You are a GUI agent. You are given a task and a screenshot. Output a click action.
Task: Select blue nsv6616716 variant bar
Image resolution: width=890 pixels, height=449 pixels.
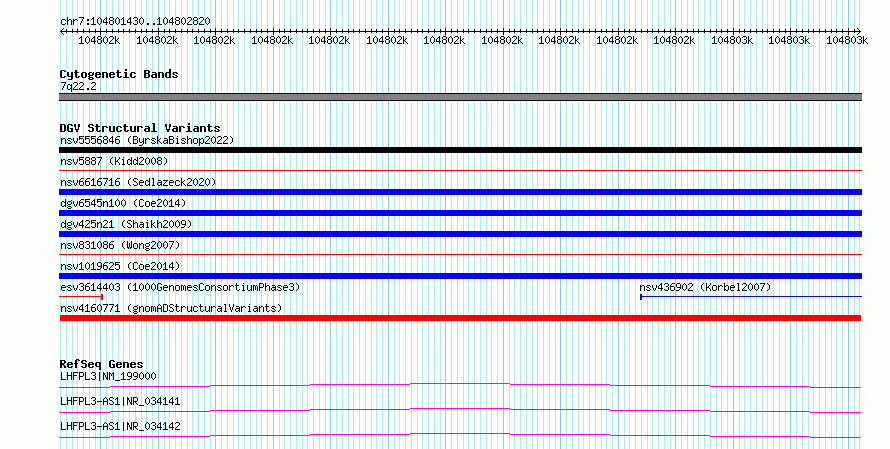click(460, 192)
